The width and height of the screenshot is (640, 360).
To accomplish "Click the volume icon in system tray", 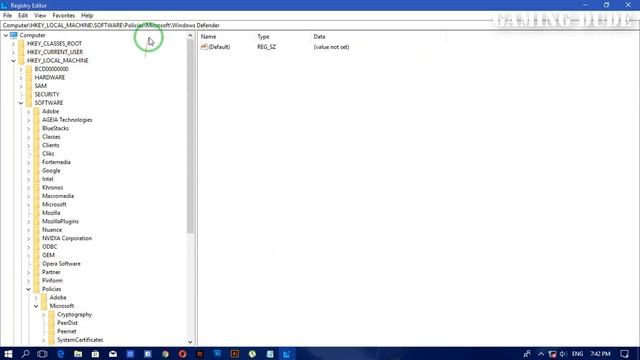I will [563, 354].
